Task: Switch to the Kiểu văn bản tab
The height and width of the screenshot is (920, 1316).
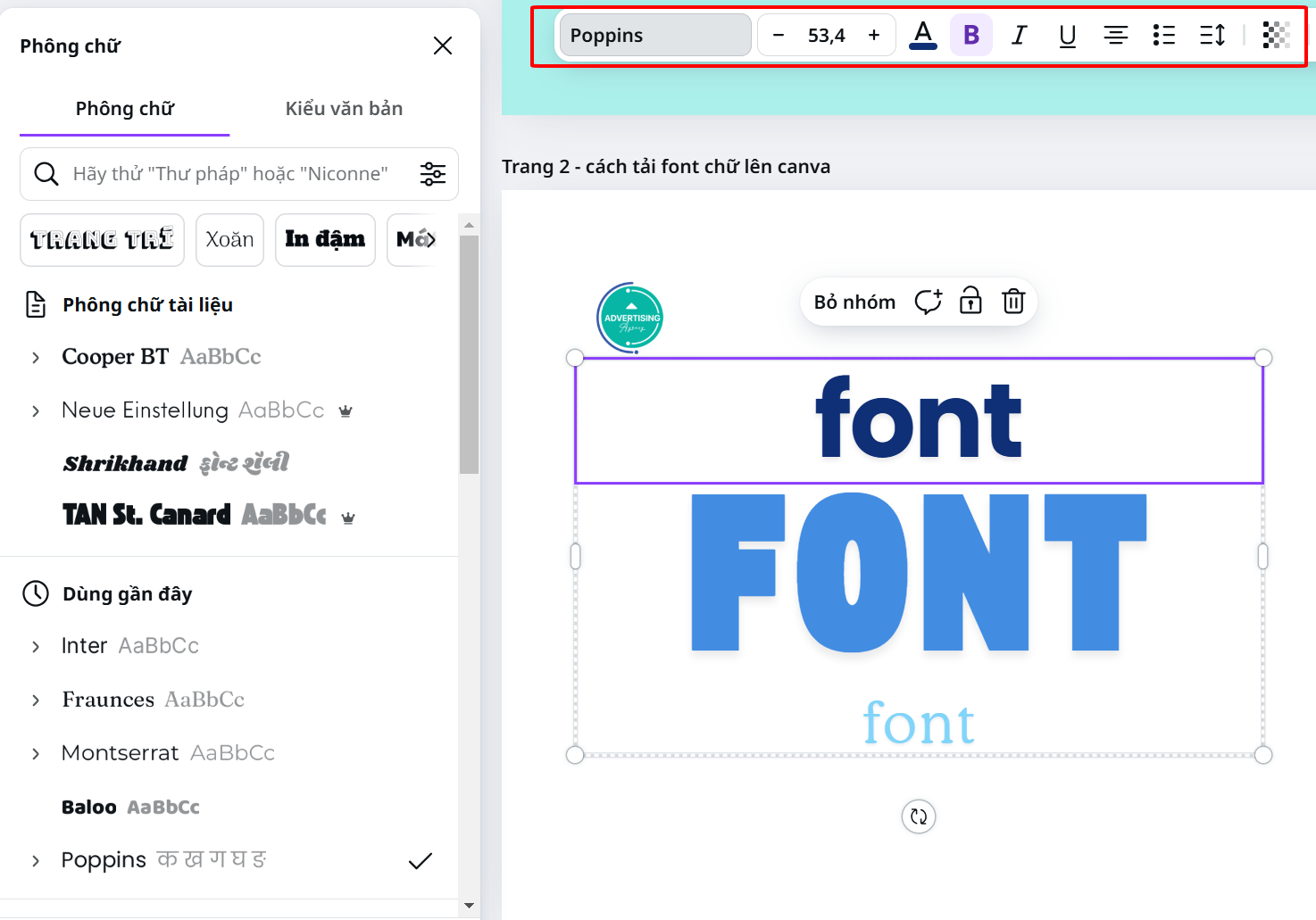Action: (344, 108)
